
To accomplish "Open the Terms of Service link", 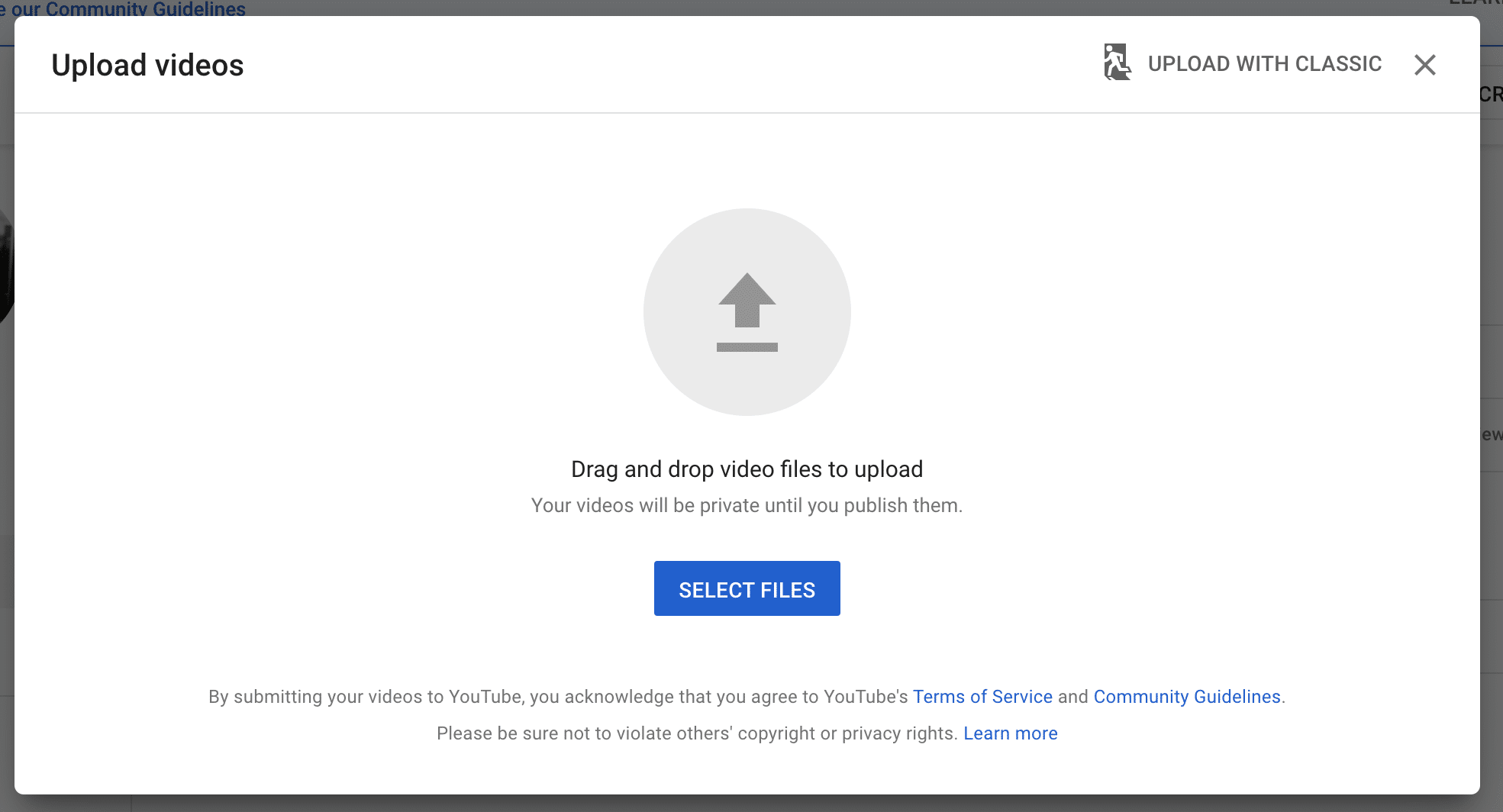I will (982, 697).
